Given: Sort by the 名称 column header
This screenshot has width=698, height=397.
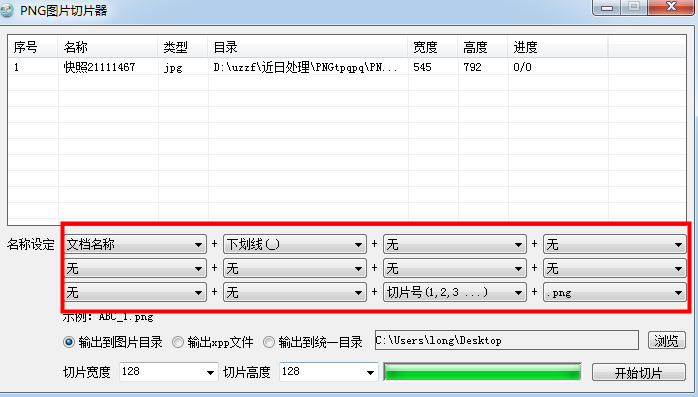Looking at the screenshot, I should (x=108, y=47).
